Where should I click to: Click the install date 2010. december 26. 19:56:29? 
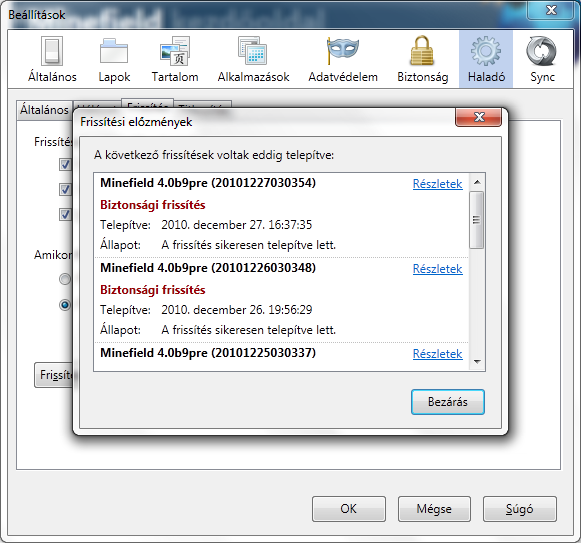click(x=236, y=309)
